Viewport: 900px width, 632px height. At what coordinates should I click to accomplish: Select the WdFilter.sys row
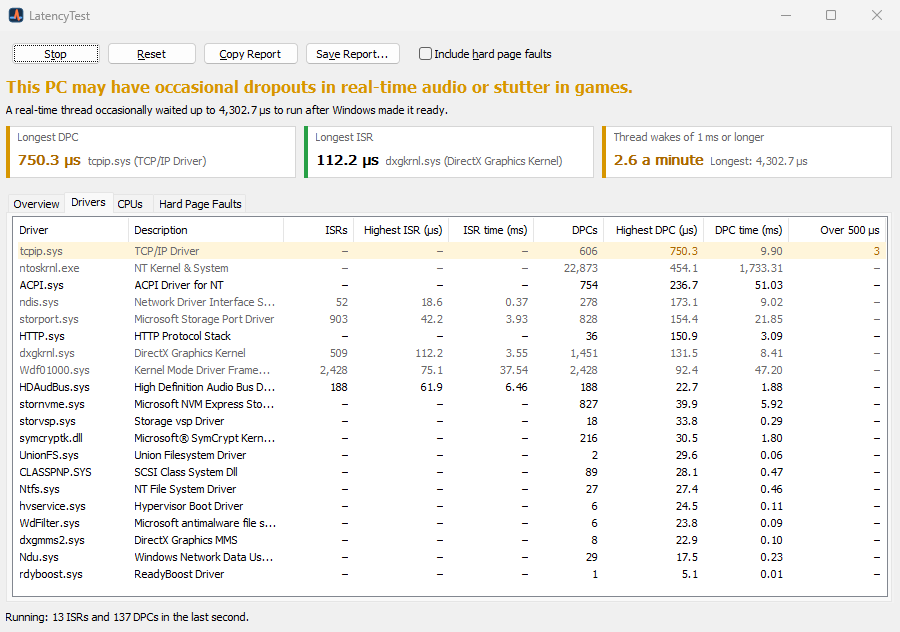(449, 523)
